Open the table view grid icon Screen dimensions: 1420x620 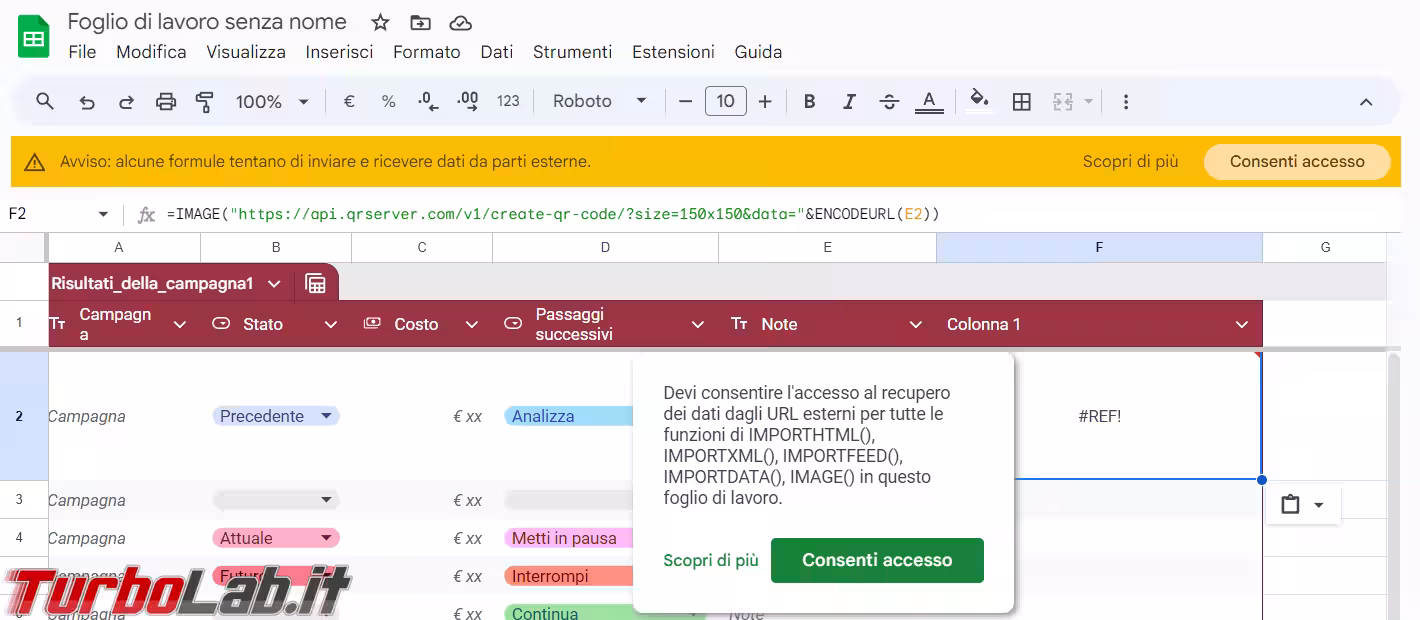(315, 284)
